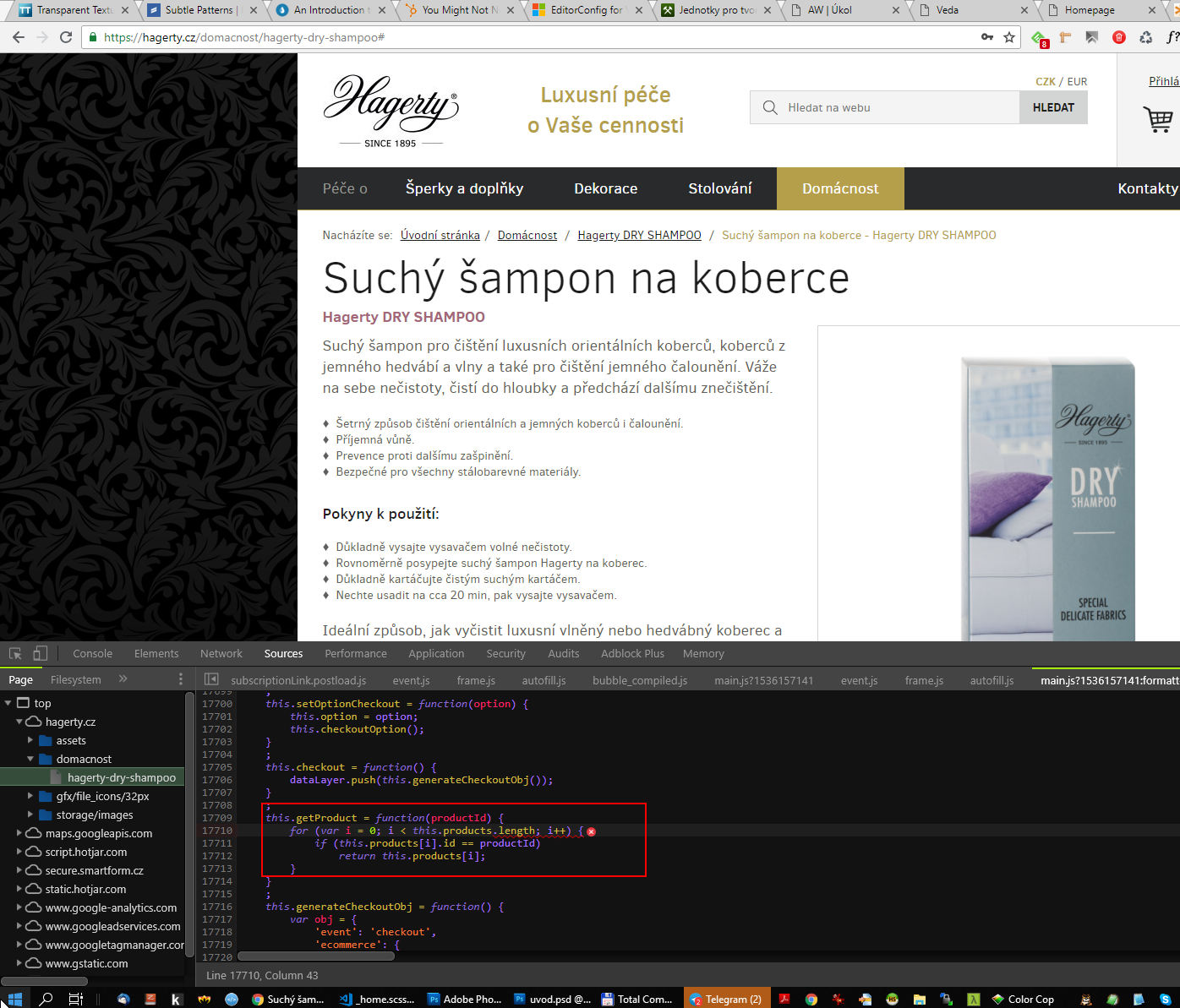This screenshot has width=1180, height=1008.
Task: Expand secure.smartform.cz node
Action: pyautogui.click(x=19, y=870)
